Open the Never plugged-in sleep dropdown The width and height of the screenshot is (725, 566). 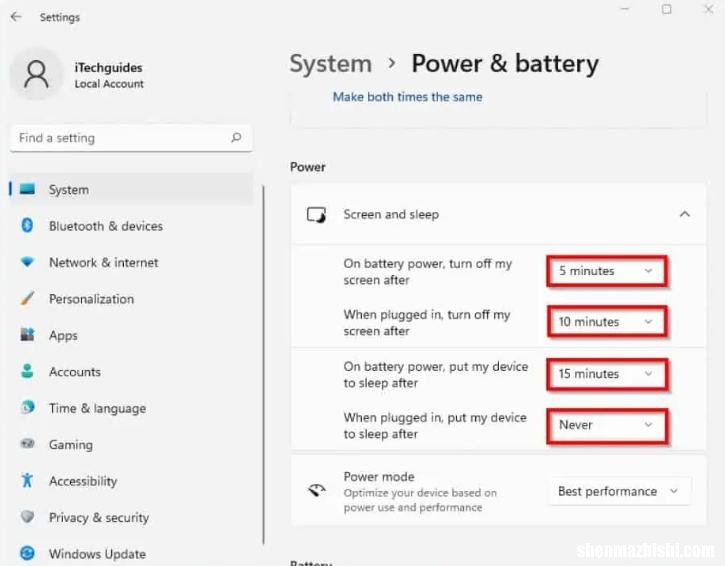pyautogui.click(x=607, y=425)
